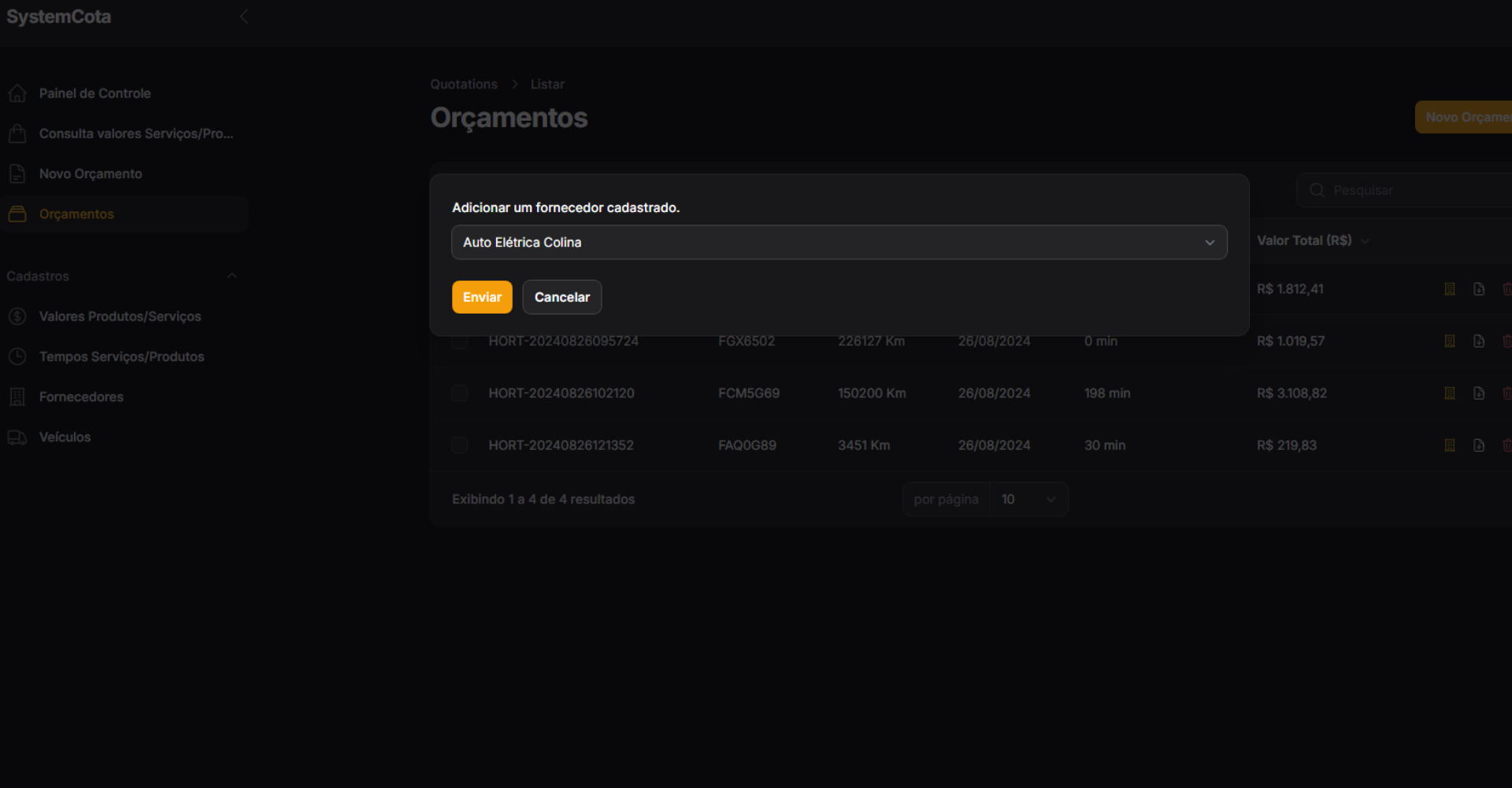Click value R$ 219,83

1287,445
